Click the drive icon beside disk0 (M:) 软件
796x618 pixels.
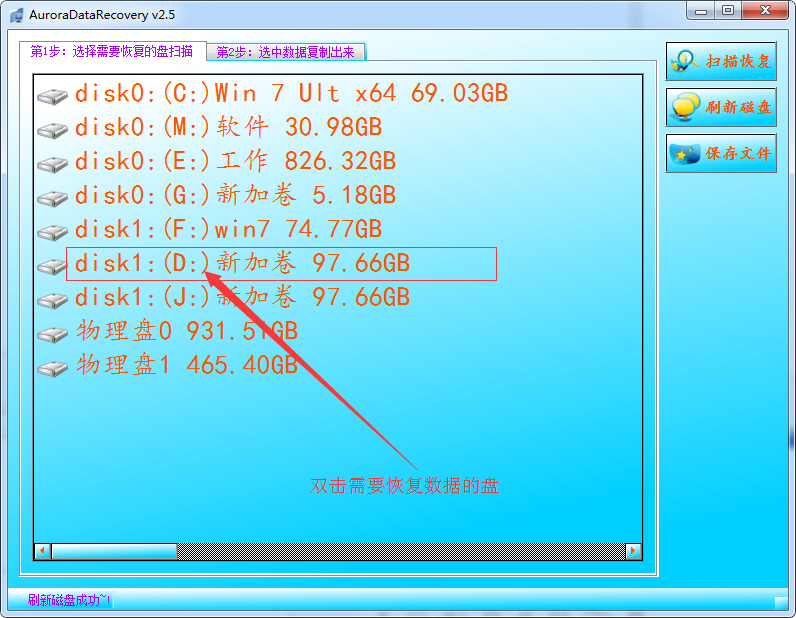click(53, 129)
